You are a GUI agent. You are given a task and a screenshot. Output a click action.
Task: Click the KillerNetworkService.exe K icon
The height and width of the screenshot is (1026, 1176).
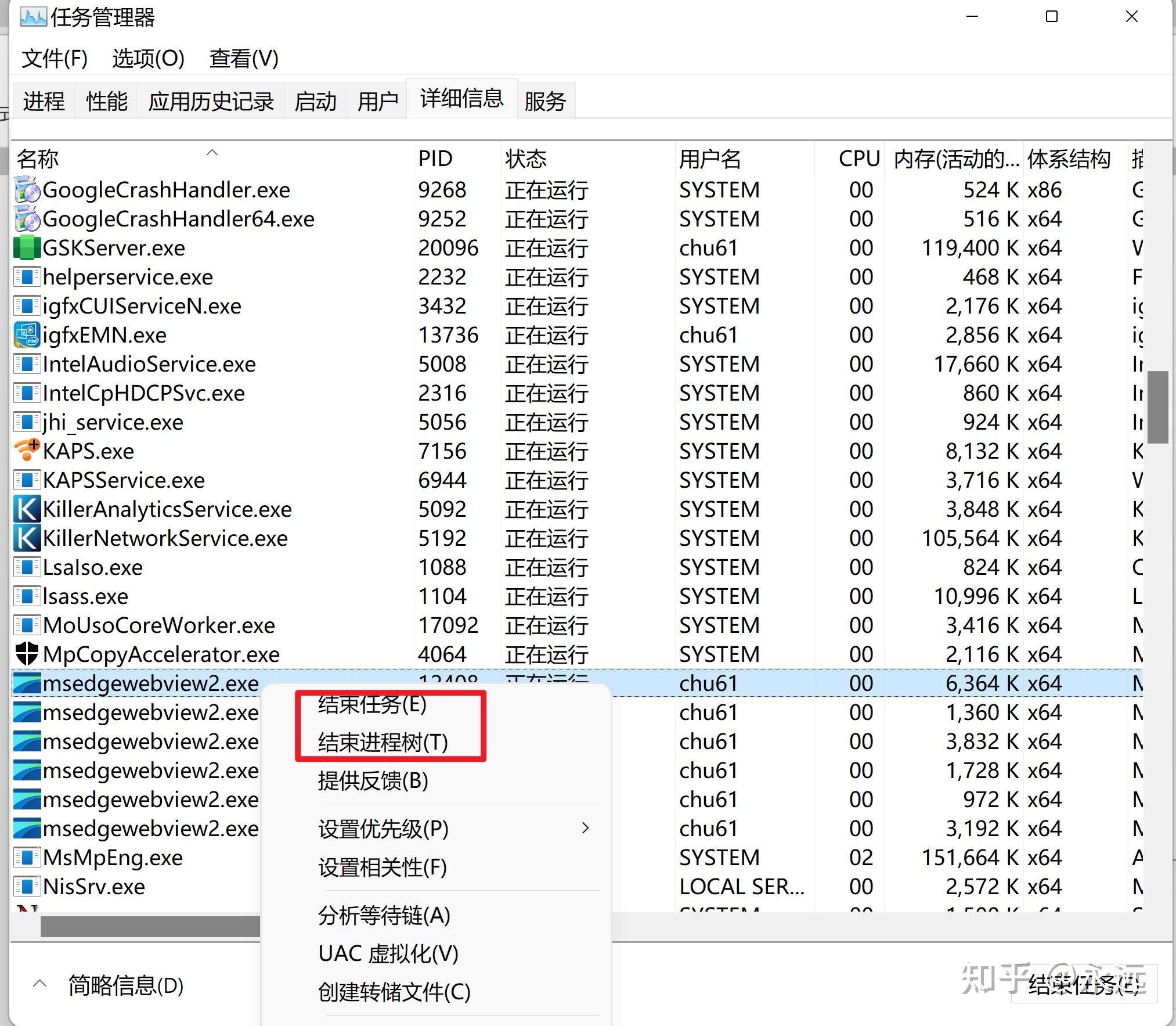click(x=27, y=538)
